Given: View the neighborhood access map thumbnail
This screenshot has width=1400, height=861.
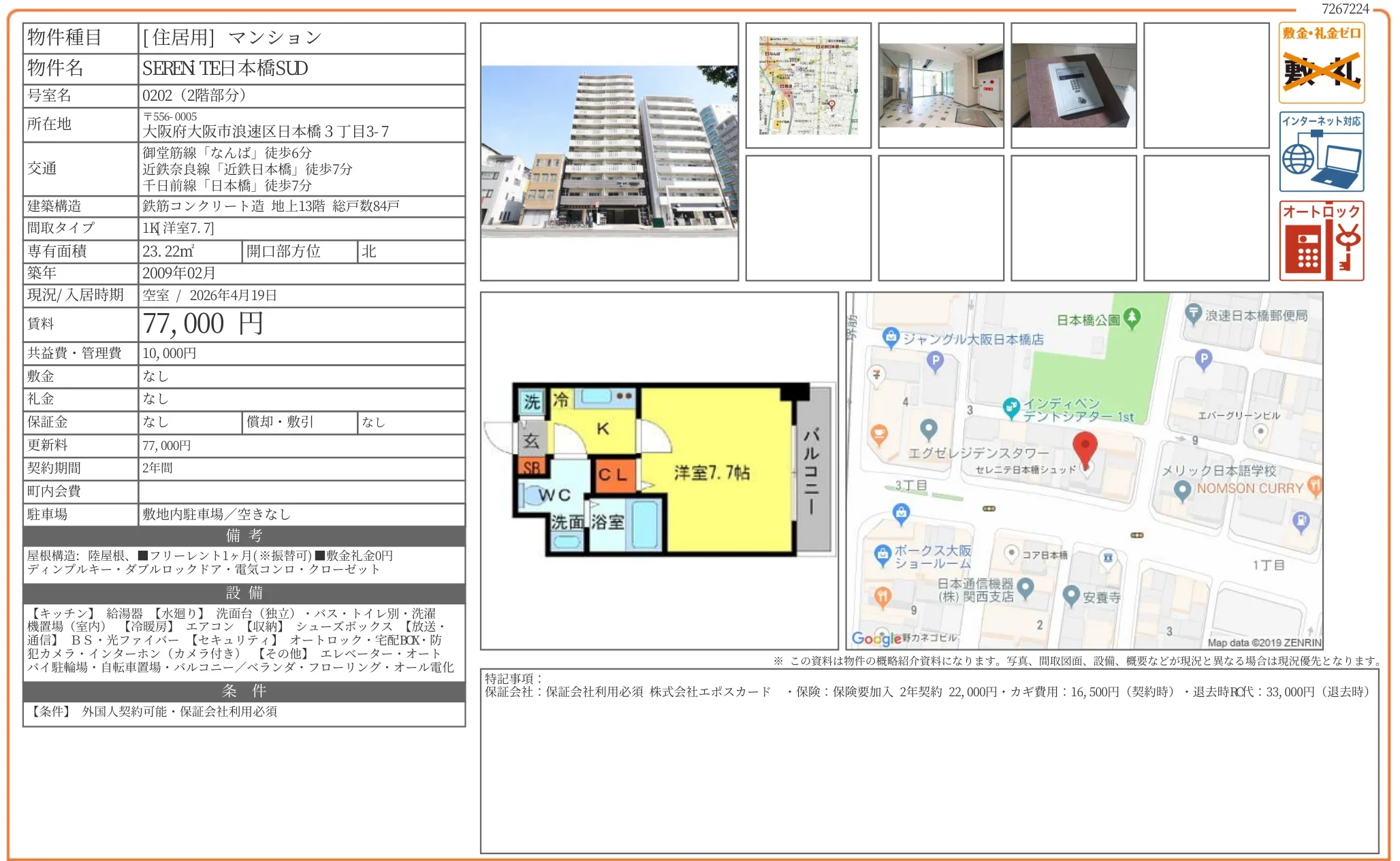Looking at the screenshot, I should click(x=809, y=85).
